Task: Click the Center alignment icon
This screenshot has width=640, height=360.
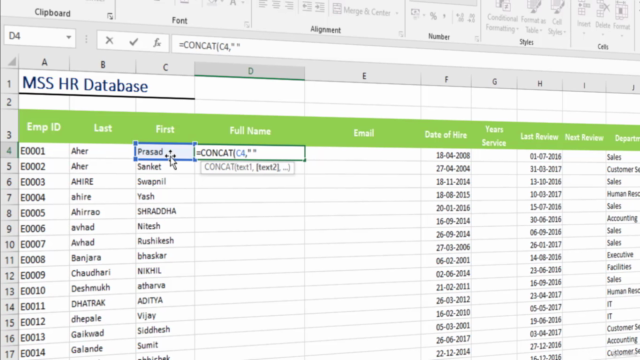Action: pos(276,4)
